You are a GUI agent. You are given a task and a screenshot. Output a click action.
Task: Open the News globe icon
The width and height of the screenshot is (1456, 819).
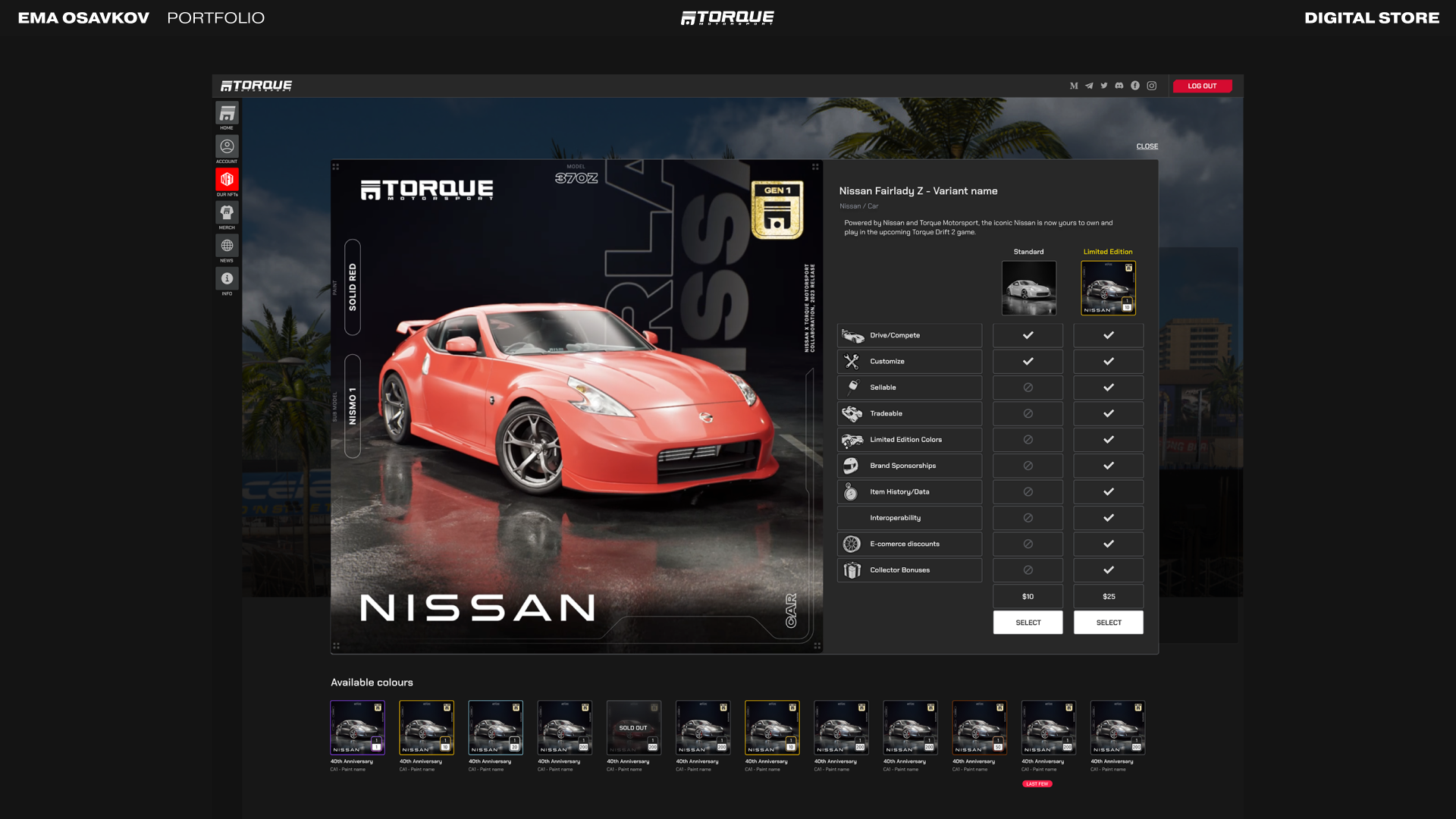(227, 246)
